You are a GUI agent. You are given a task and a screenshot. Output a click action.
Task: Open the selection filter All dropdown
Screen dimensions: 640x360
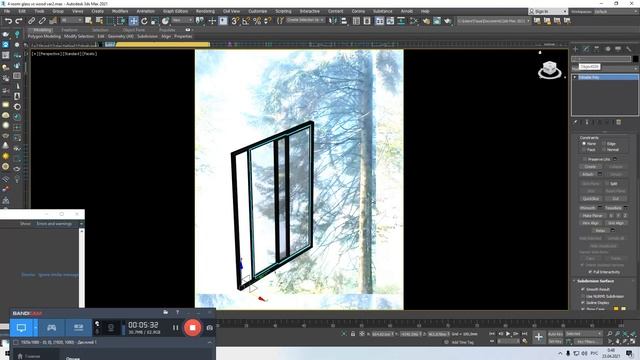click(71, 20)
